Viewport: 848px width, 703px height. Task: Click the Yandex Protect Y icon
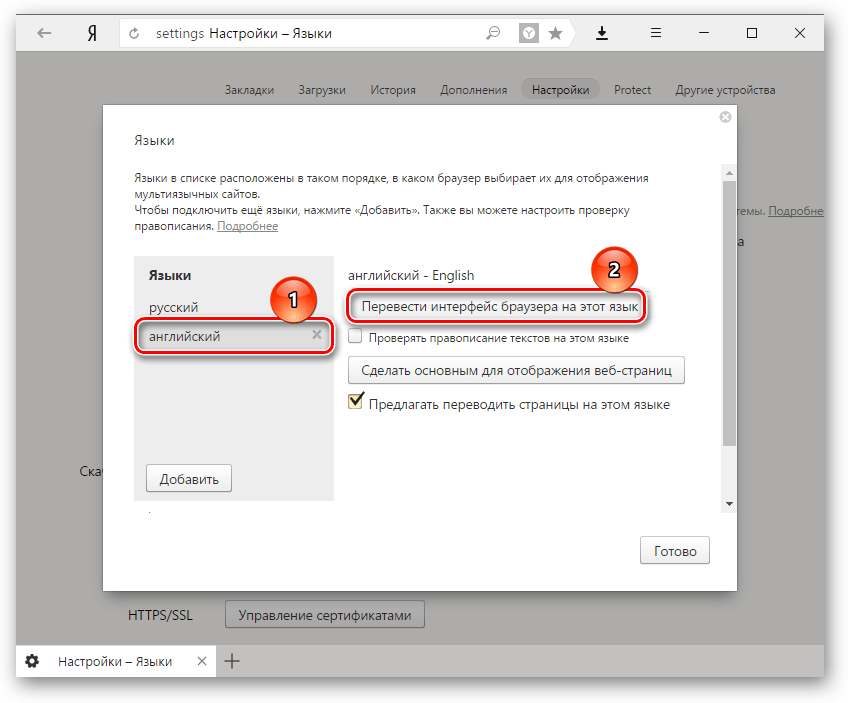point(529,34)
